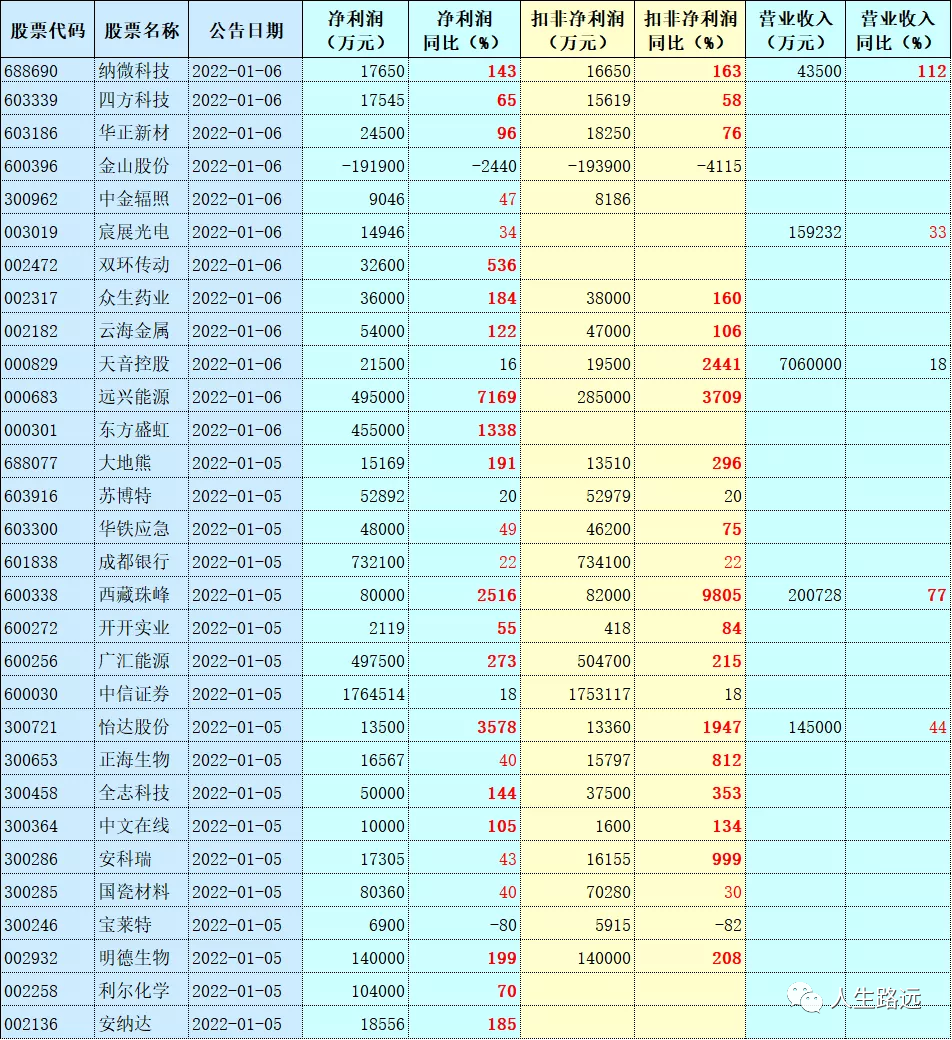Select revenue value 7060000
Screen dimensions: 952x1040
[x=795, y=364]
